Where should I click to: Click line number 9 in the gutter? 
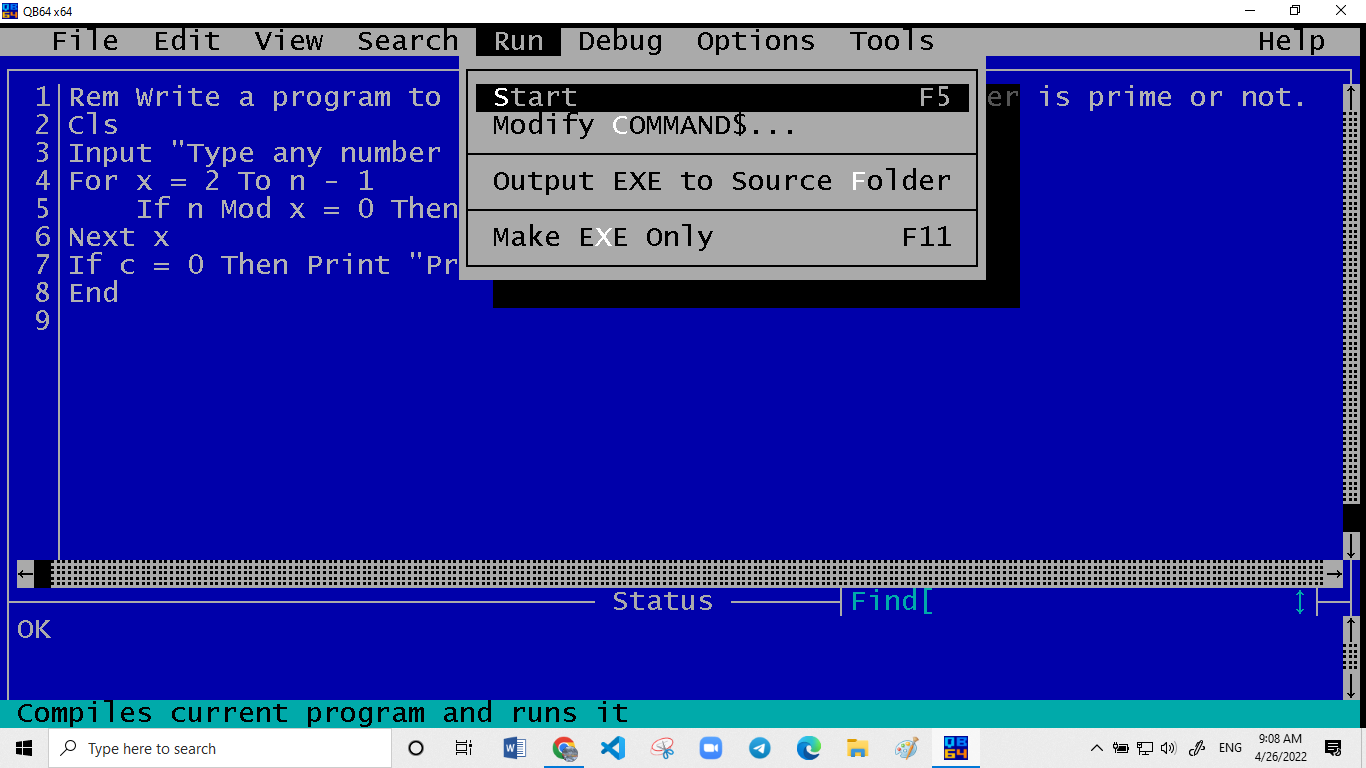point(42,321)
